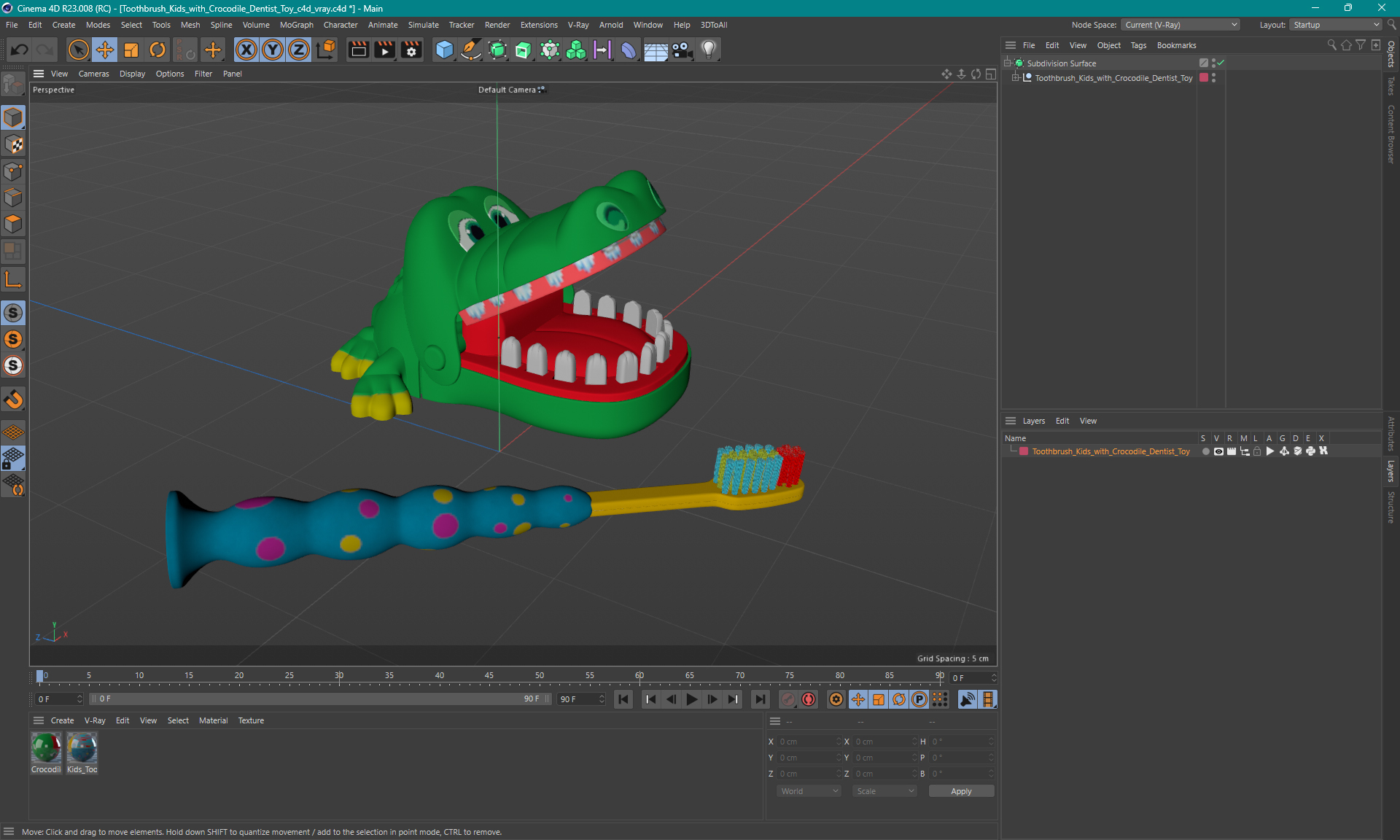The width and height of the screenshot is (1400, 840).
Task: Open the viewport Cameras menu
Action: coord(93,74)
